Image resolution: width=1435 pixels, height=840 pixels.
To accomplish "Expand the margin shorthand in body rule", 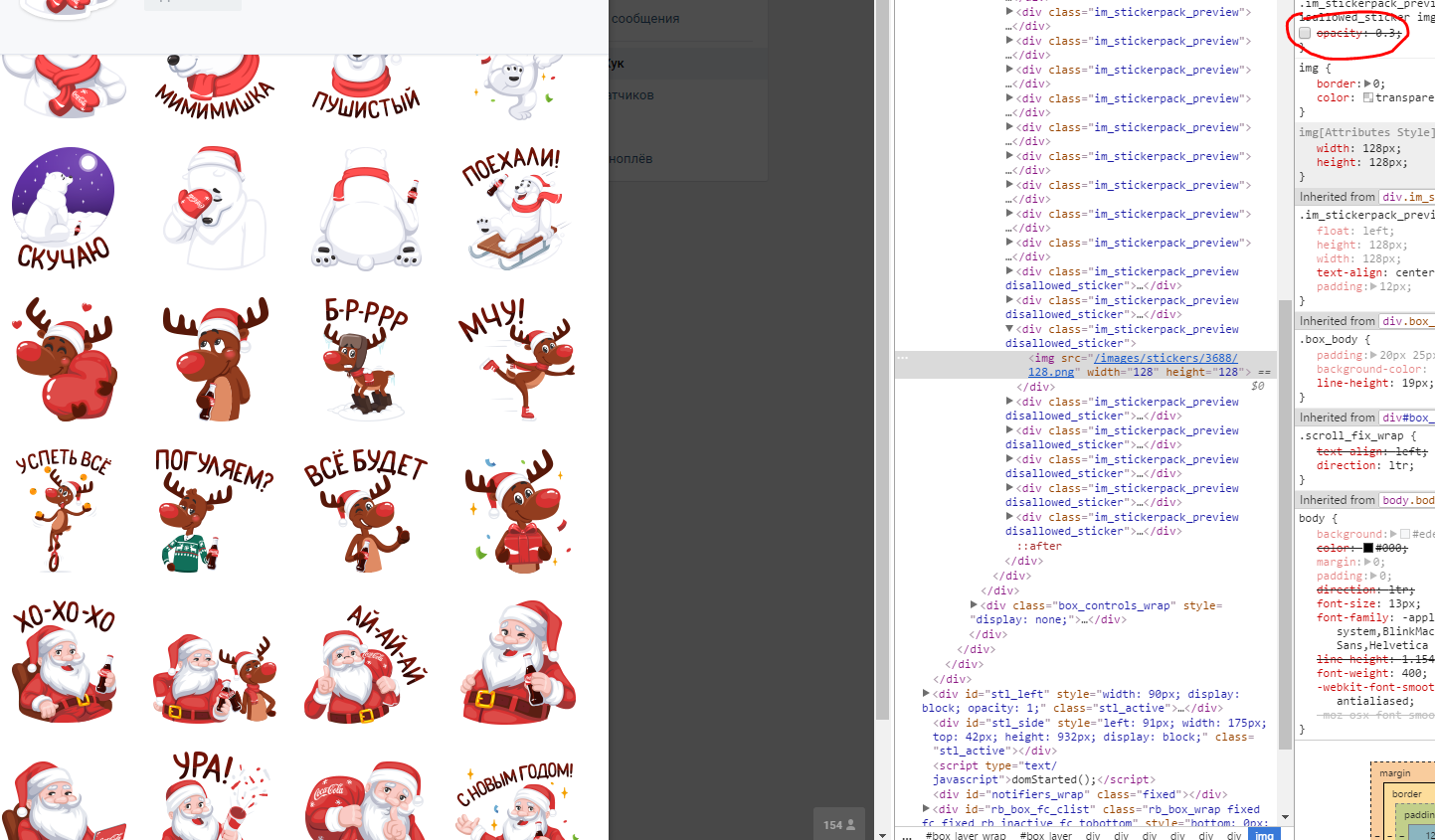I will click(x=1367, y=562).
